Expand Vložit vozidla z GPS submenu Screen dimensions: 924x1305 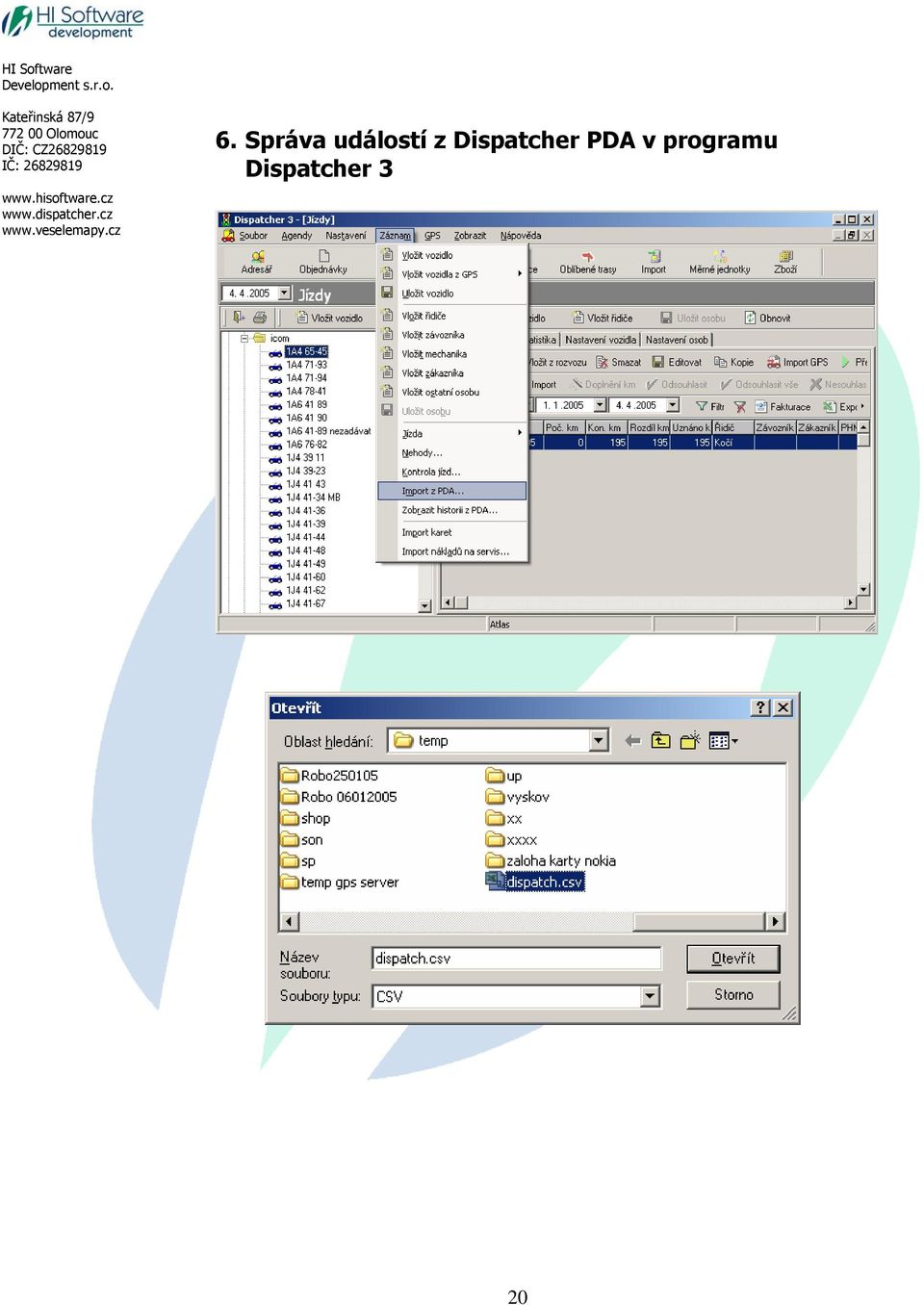(x=452, y=274)
